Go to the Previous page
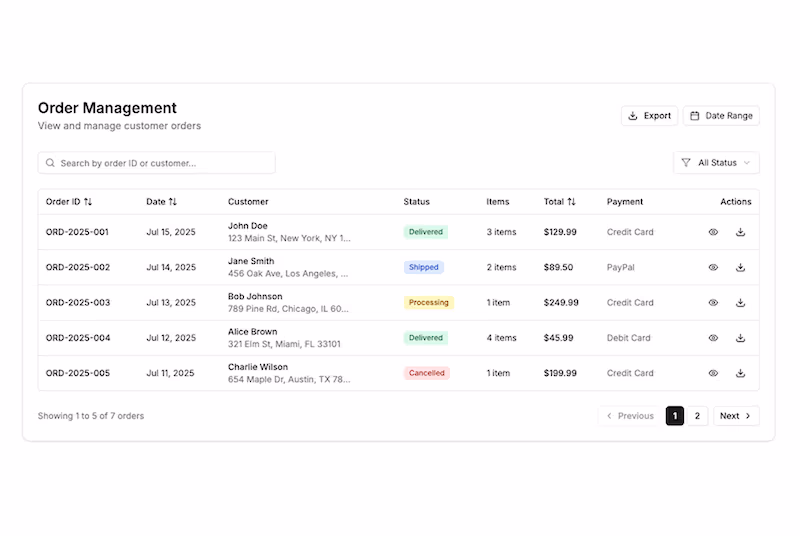 [631, 416]
